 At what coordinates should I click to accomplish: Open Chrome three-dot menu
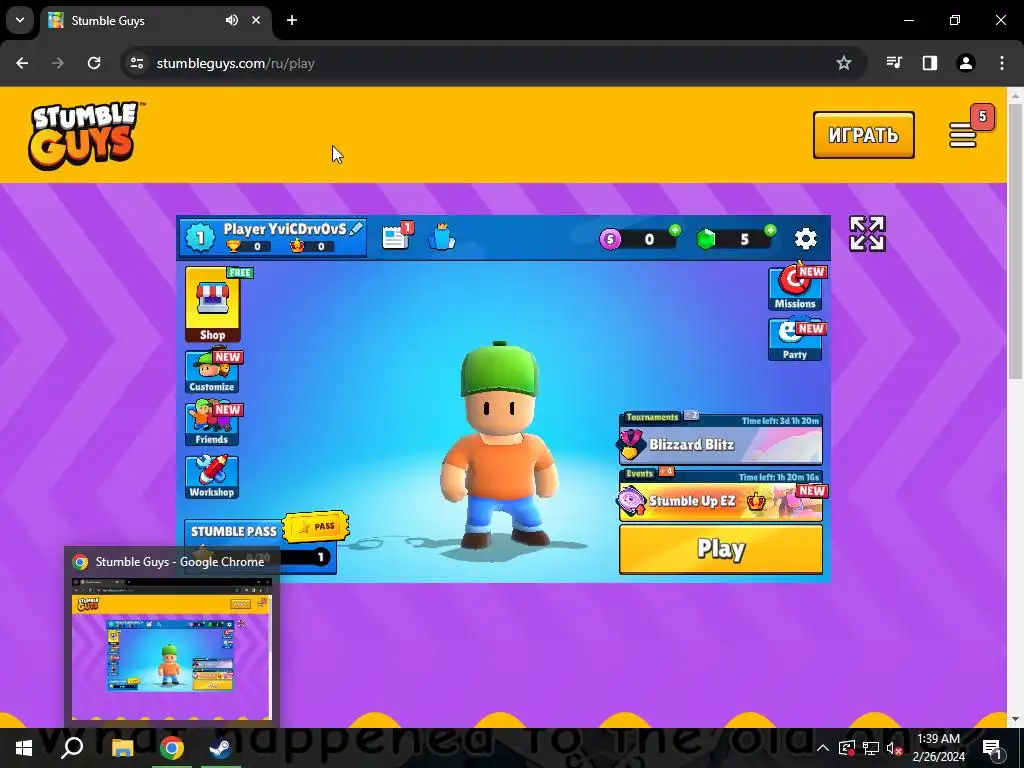[1002, 63]
